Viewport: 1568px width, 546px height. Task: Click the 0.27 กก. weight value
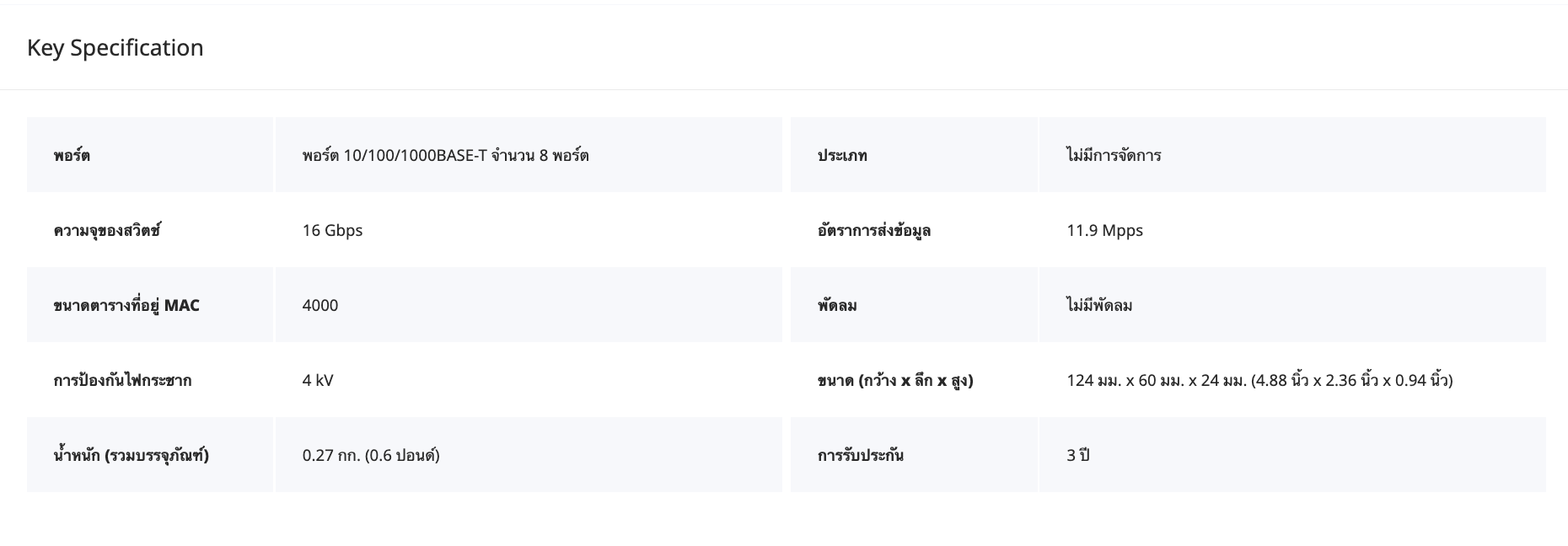pyautogui.click(x=371, y=455)
